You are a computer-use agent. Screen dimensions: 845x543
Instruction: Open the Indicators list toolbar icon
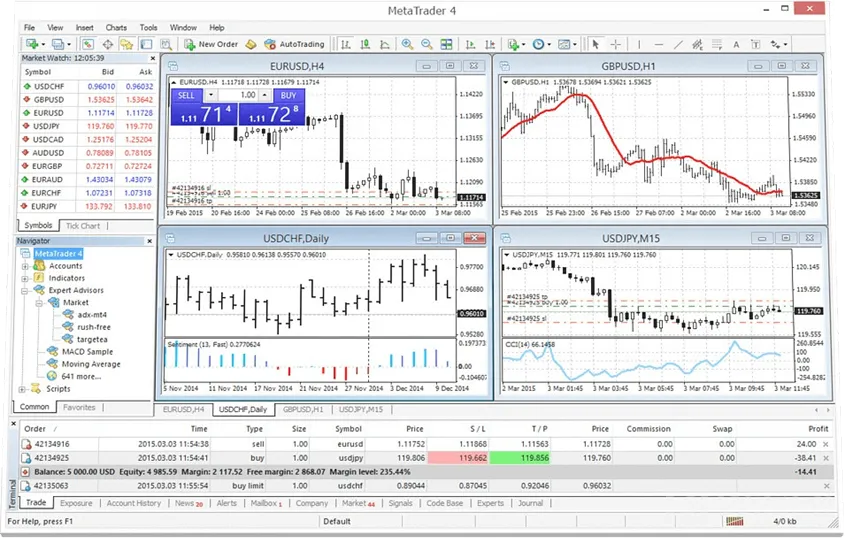click(x=513, y=44)
